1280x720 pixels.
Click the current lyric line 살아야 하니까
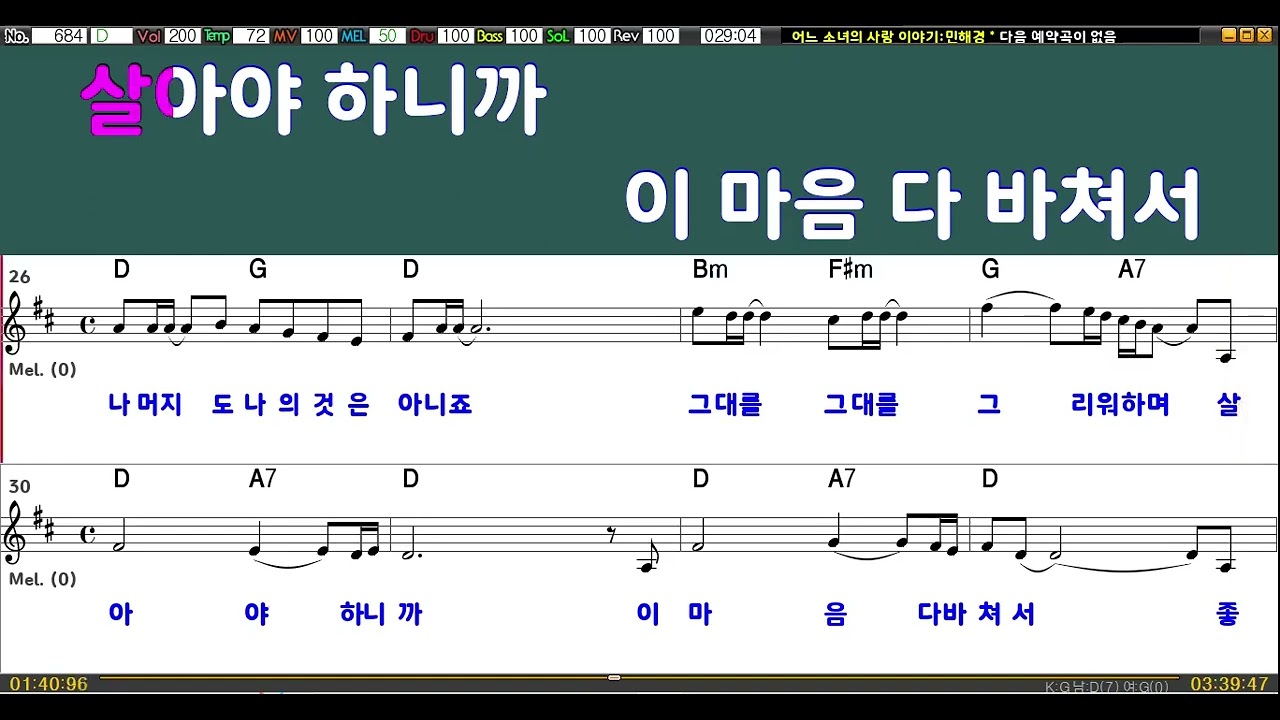point(314,101)
